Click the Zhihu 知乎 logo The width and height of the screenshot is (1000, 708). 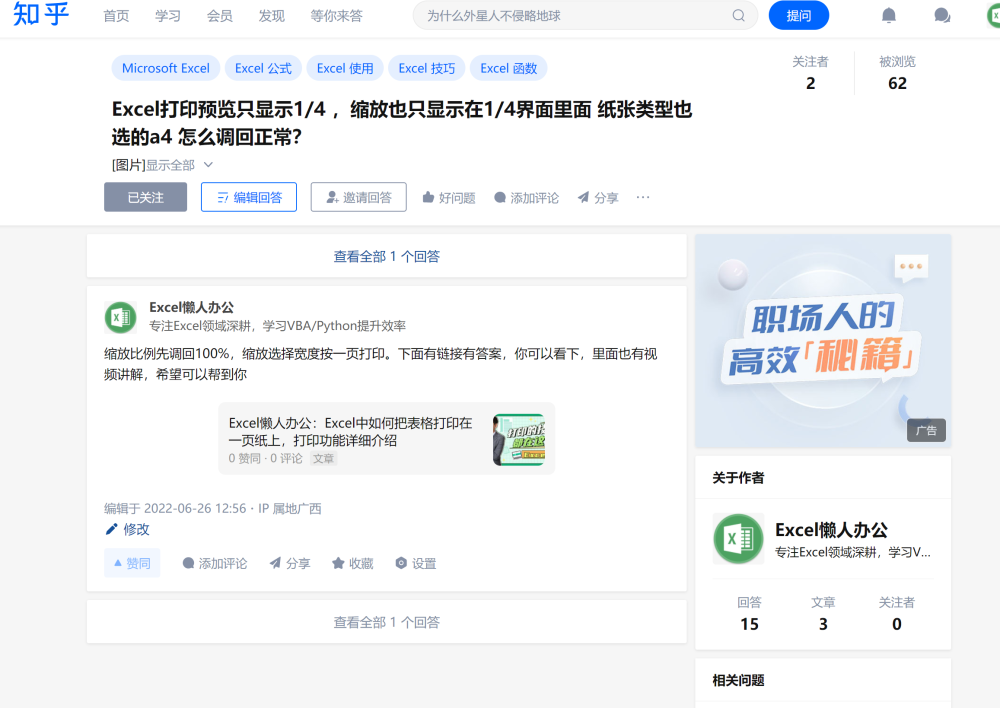pos(41,14)
